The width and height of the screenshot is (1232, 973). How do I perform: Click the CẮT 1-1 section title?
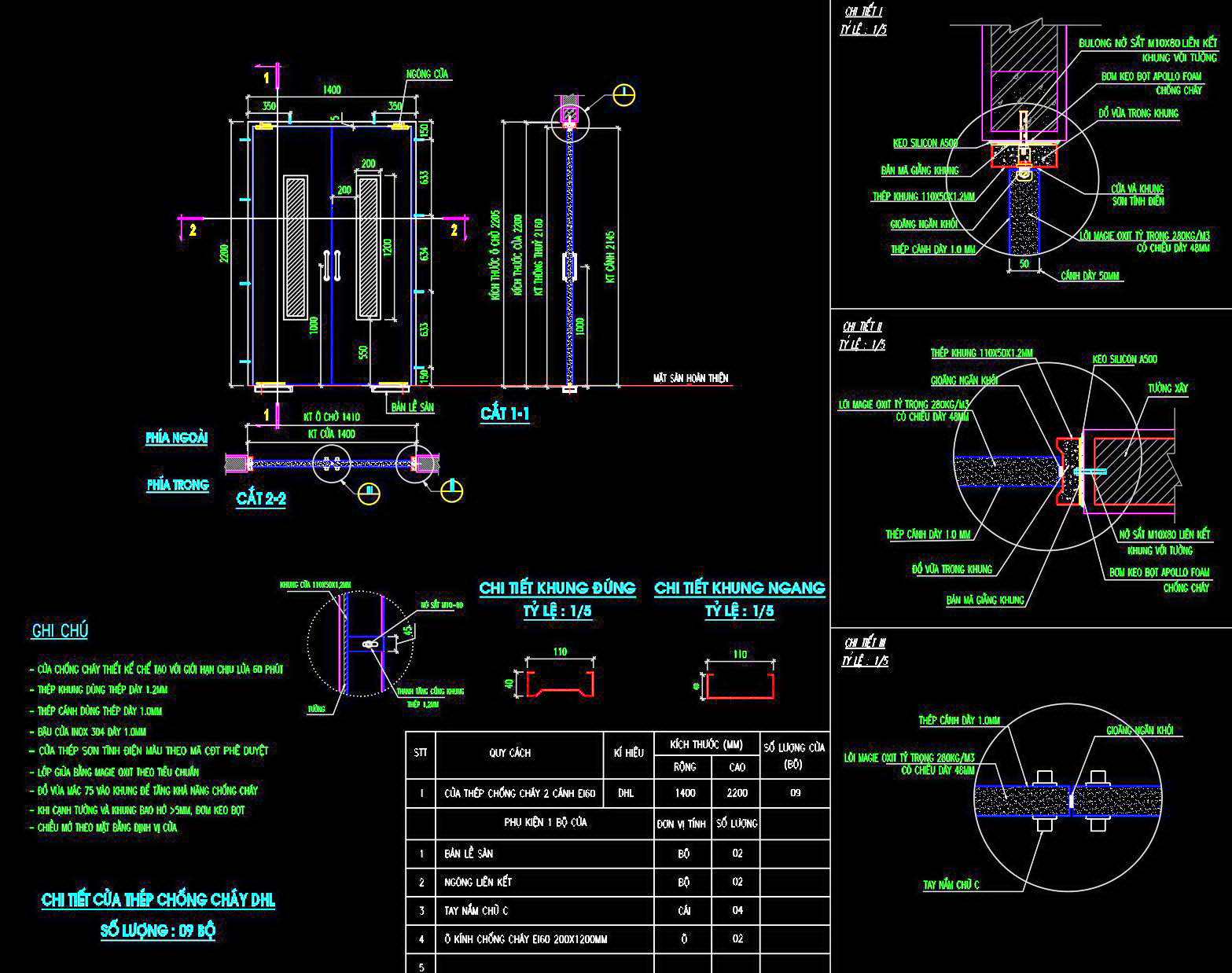coord(505,414)
